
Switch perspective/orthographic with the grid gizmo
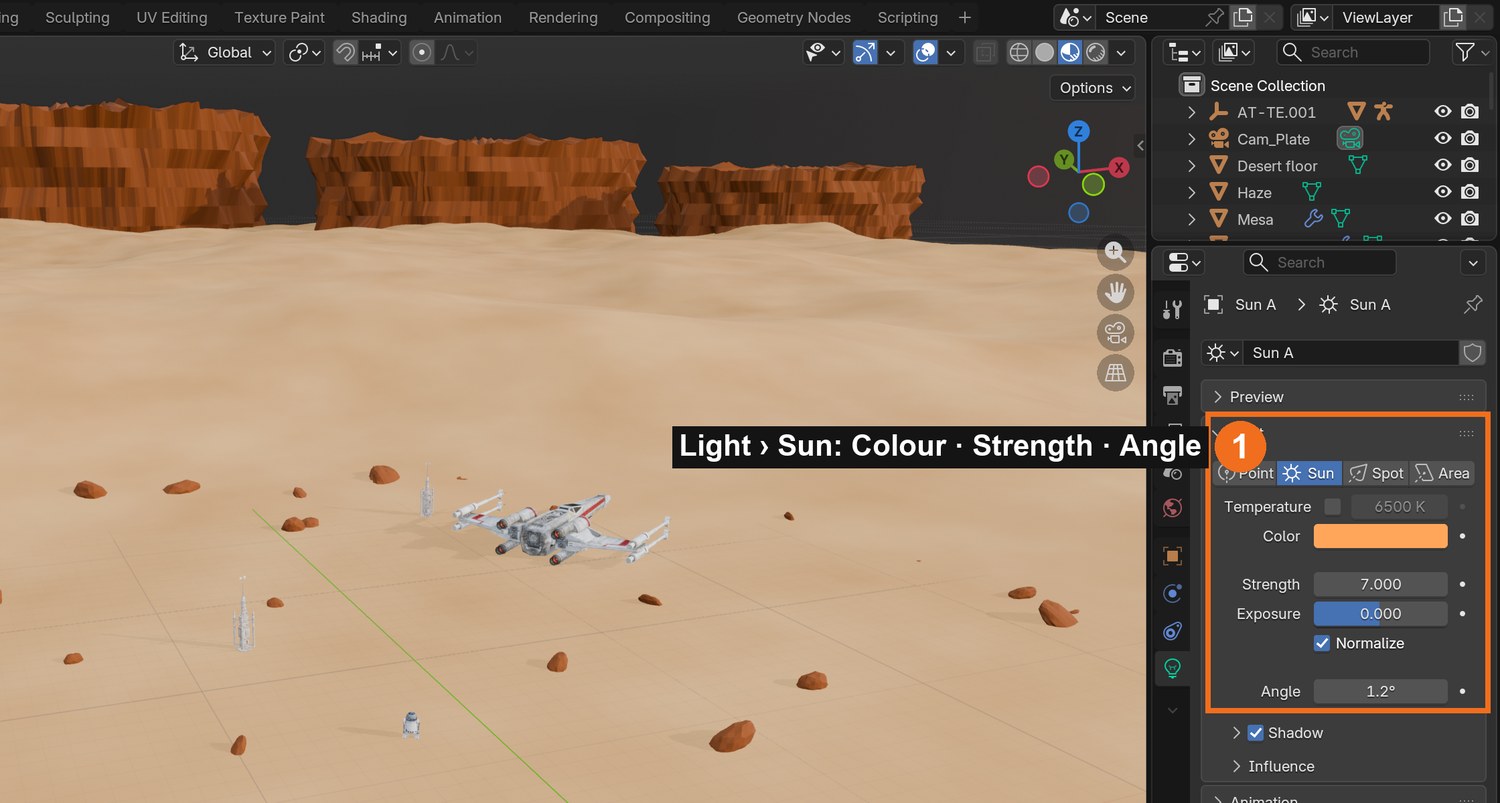tap(1115, 373)
